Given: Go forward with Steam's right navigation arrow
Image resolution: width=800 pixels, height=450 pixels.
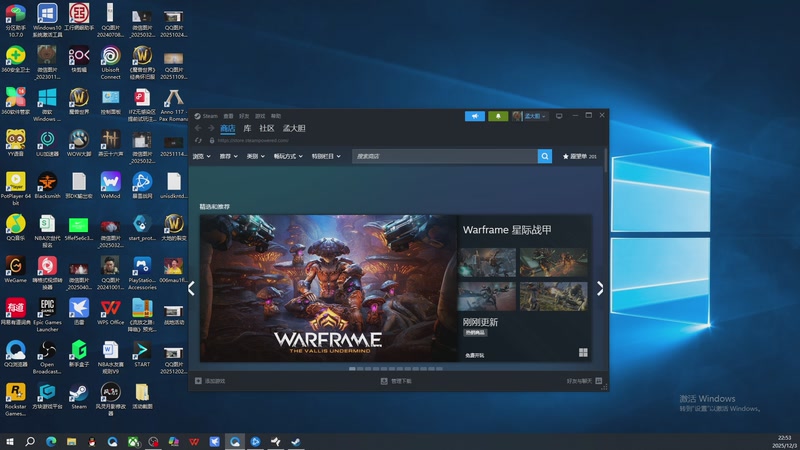Looking at the screenshot, I should click(211, 129).
